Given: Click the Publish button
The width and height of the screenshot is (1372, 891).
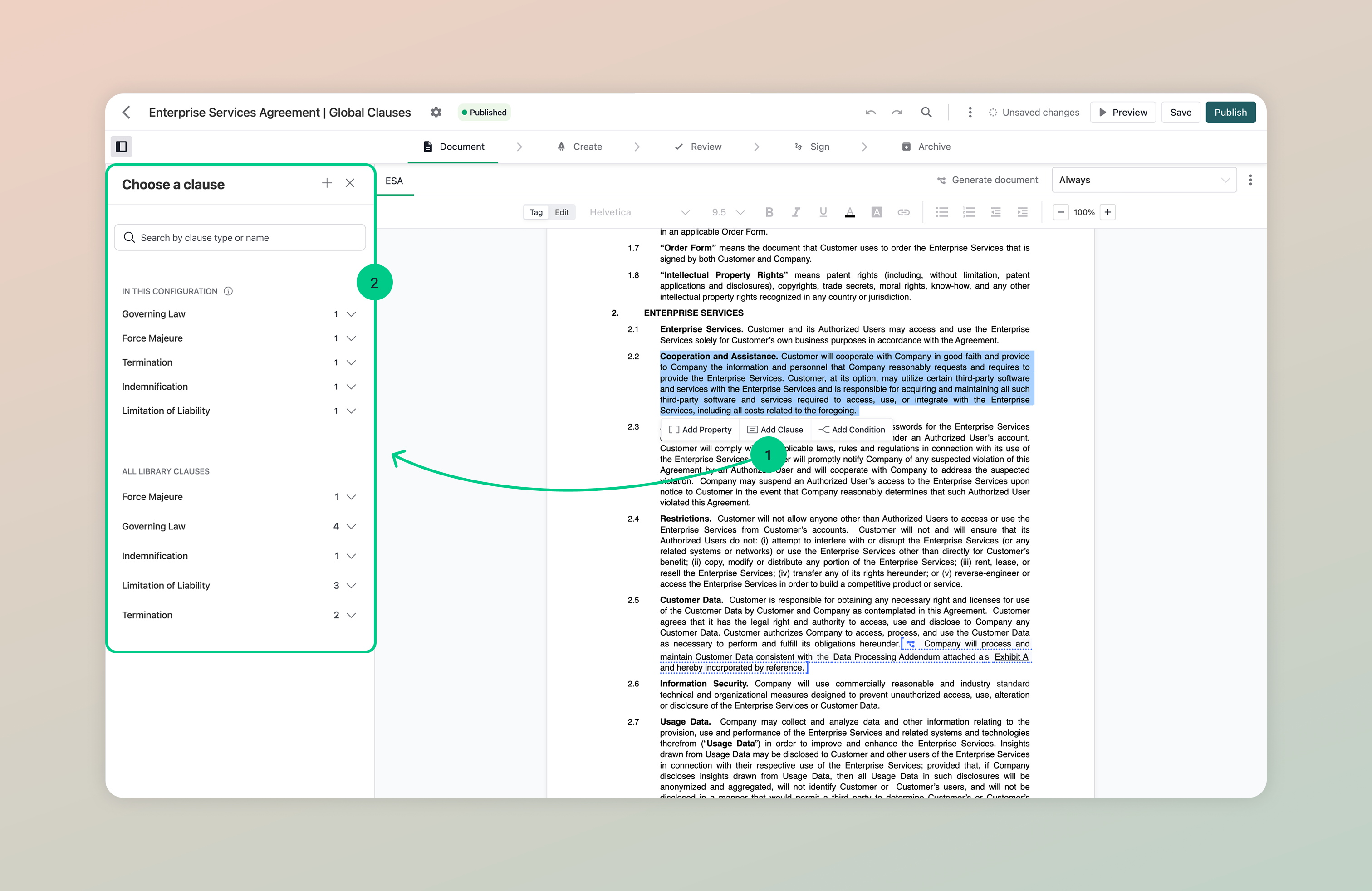Looking at the screenshot, I should pos(1230,113).
